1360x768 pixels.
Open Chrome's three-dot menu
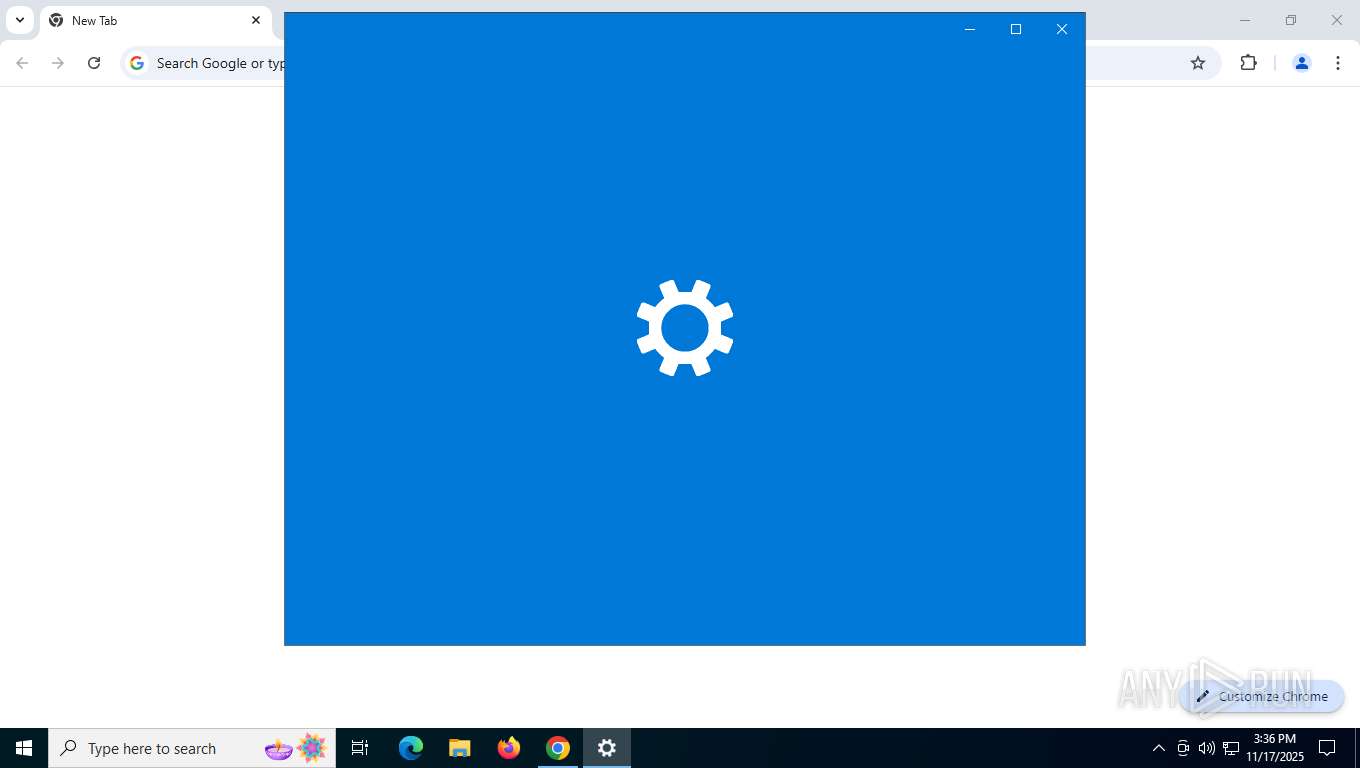[x=1338, y=63]
